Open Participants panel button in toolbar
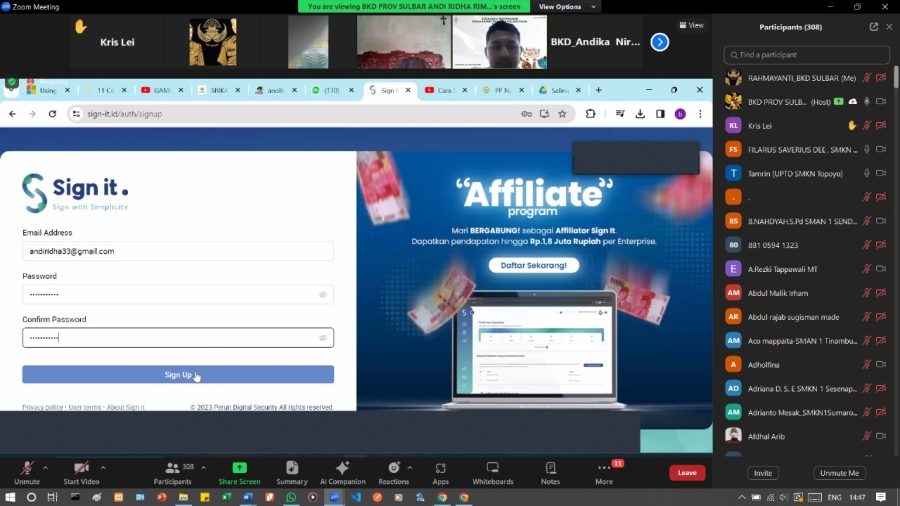 172,473
